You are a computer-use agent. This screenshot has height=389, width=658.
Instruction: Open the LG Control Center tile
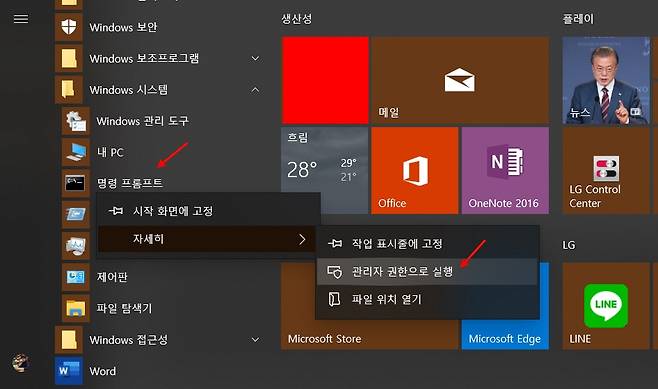click(x=606, y=170)
